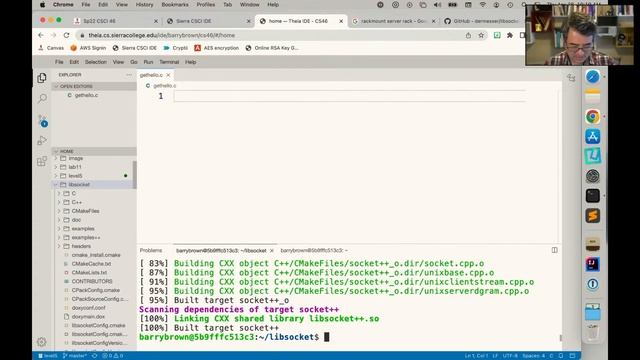Open the Sierra CSCI IDE bookmark
The height and width of the screenshot is (360, 640).
135,48
